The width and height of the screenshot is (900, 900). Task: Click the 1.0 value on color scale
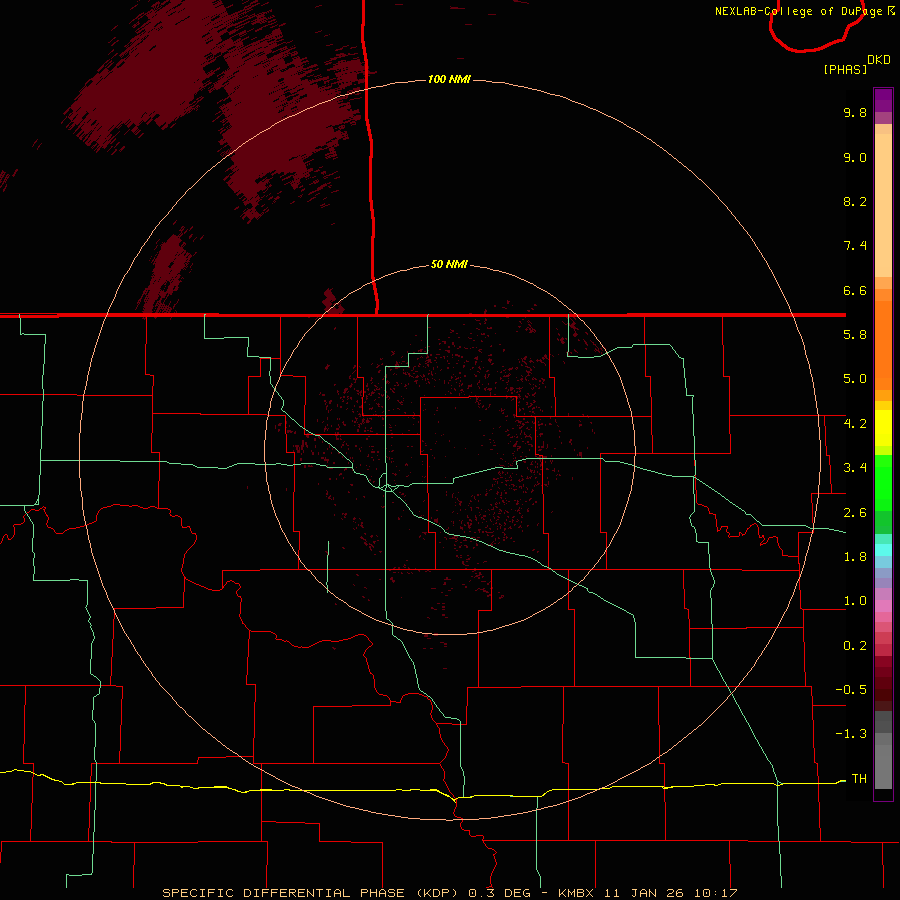855,601
